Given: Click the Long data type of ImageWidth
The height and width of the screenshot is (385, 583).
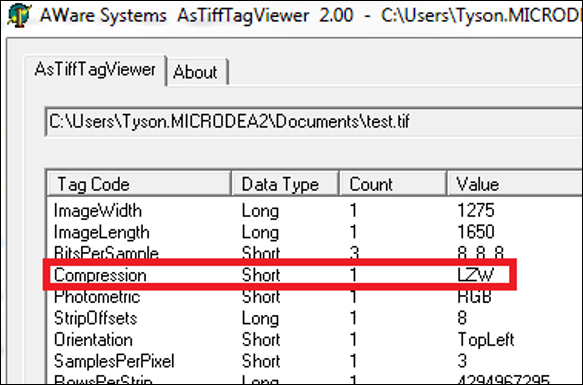Looking at the screenshot, I should tap(260, 211).
